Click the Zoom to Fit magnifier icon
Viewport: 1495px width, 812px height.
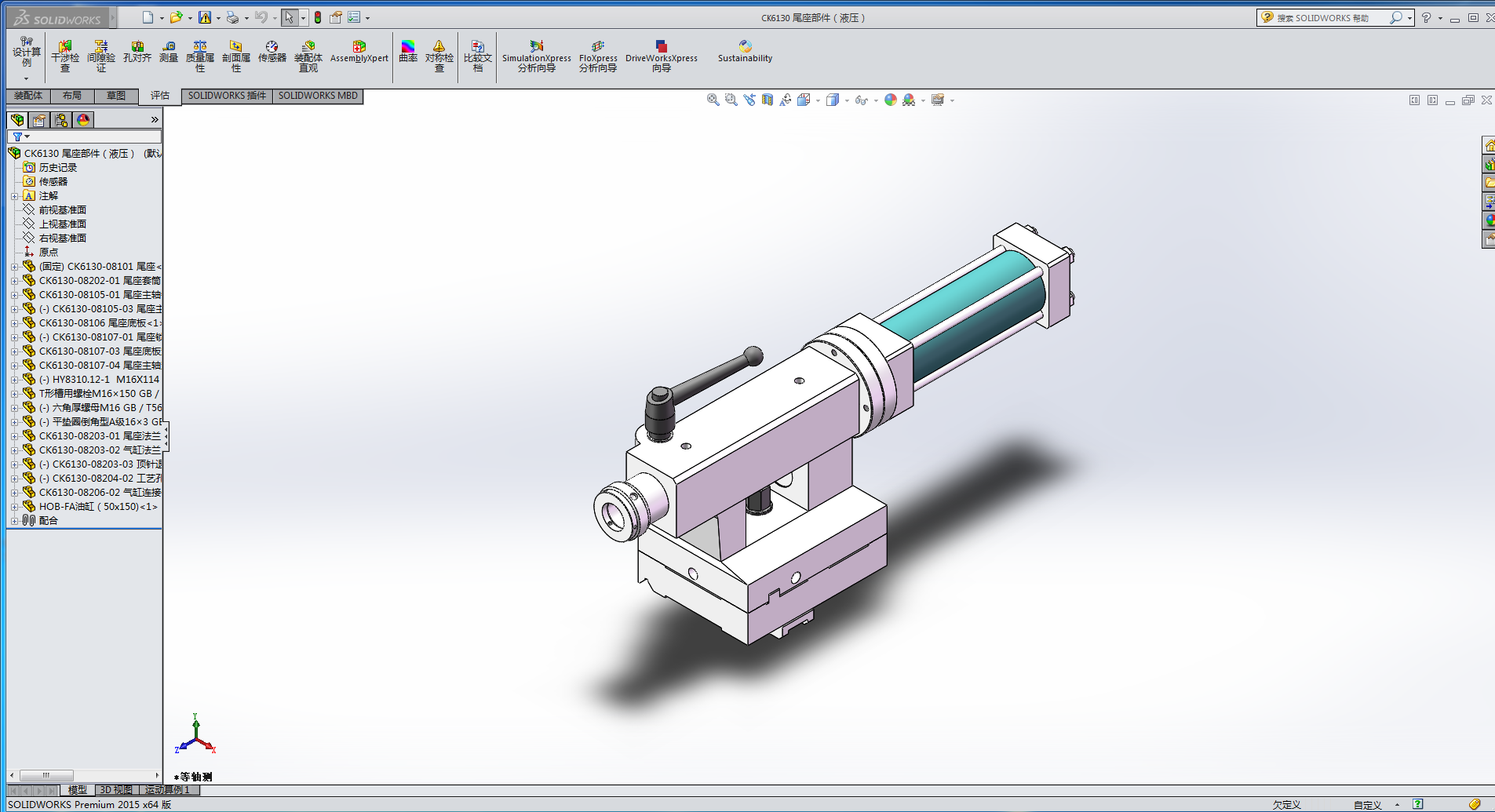713,100
